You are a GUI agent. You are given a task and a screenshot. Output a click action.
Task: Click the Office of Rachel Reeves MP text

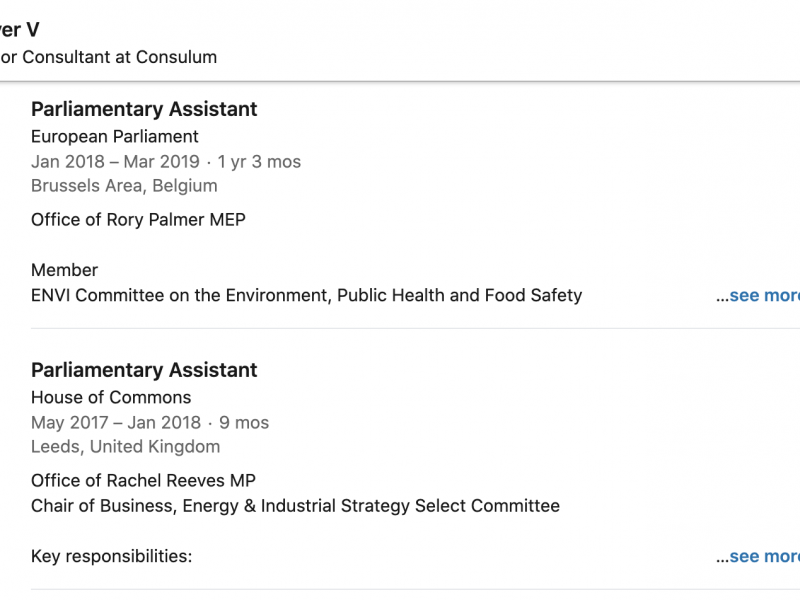(x=143, y=481)
